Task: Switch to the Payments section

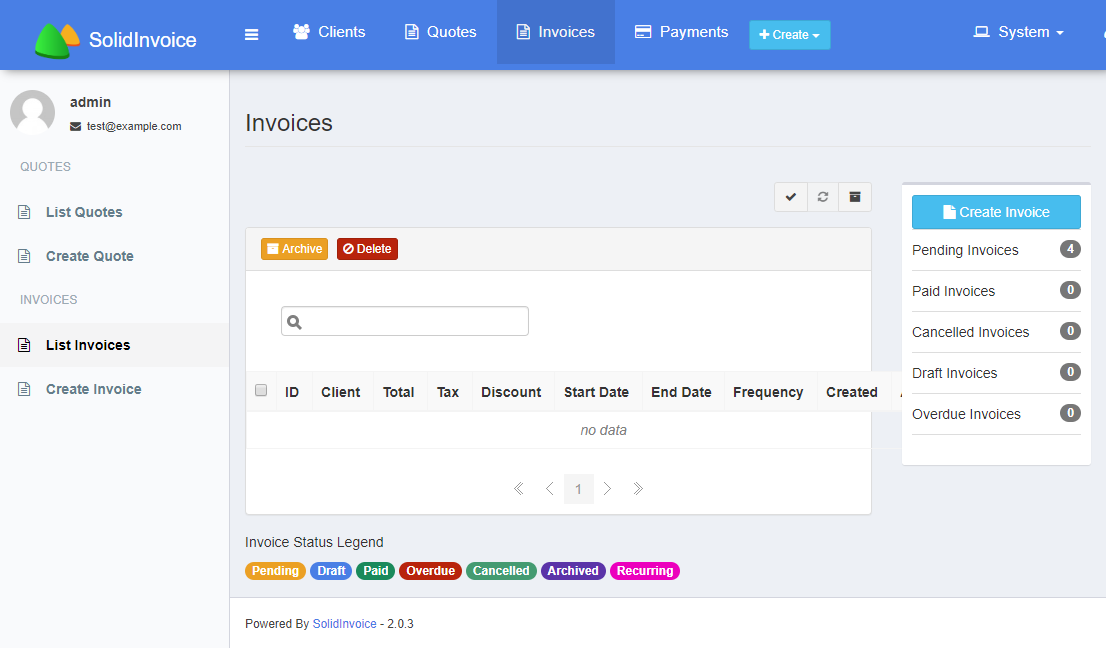Action: point(681,31)
